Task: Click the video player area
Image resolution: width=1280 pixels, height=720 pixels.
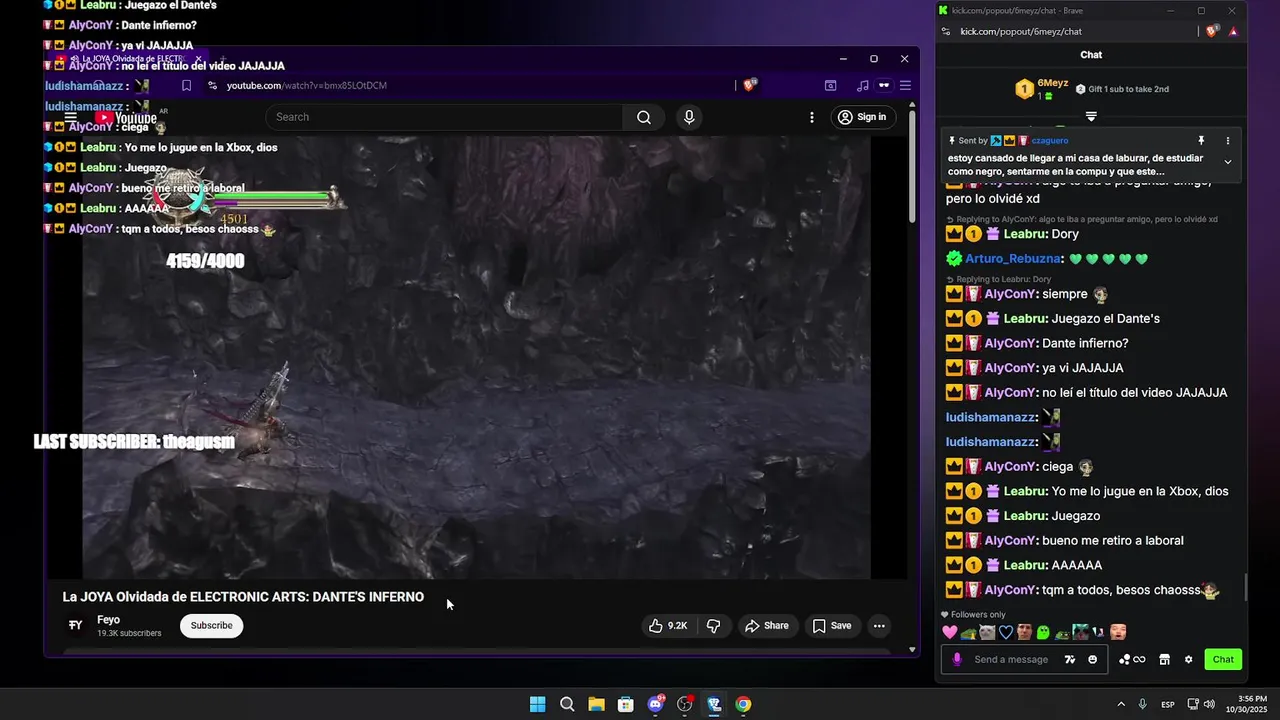Action: [477, 358]
